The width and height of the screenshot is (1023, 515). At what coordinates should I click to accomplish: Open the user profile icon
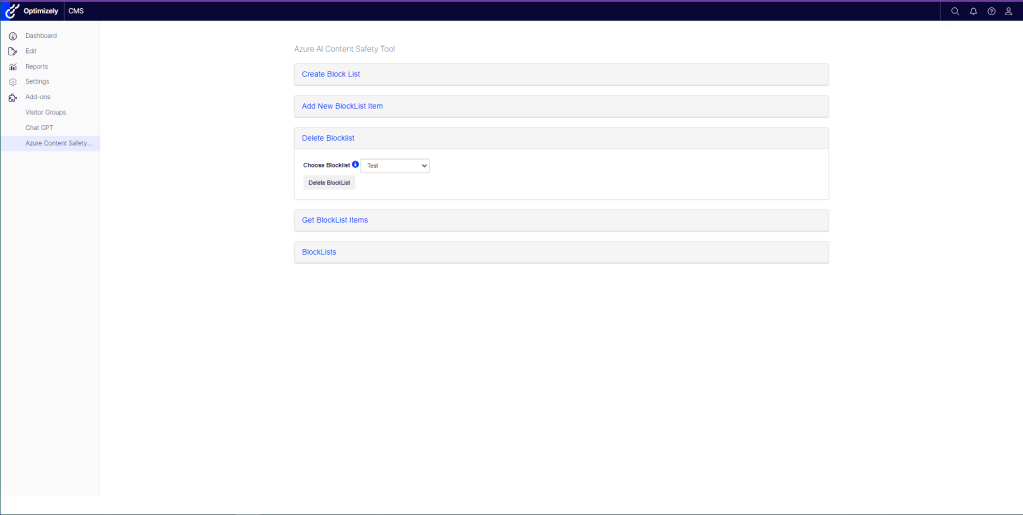coord(1009,11)
